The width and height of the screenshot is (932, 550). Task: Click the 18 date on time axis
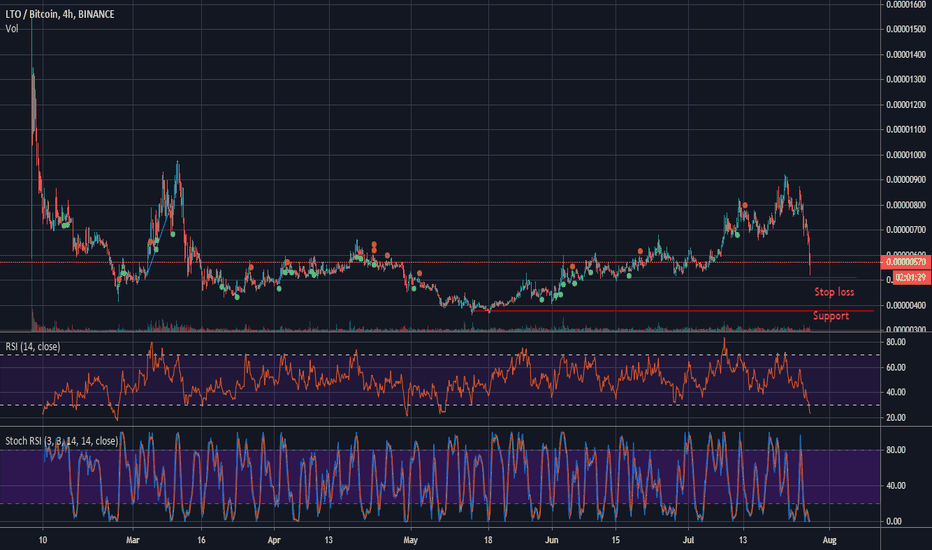coord(488,540)
